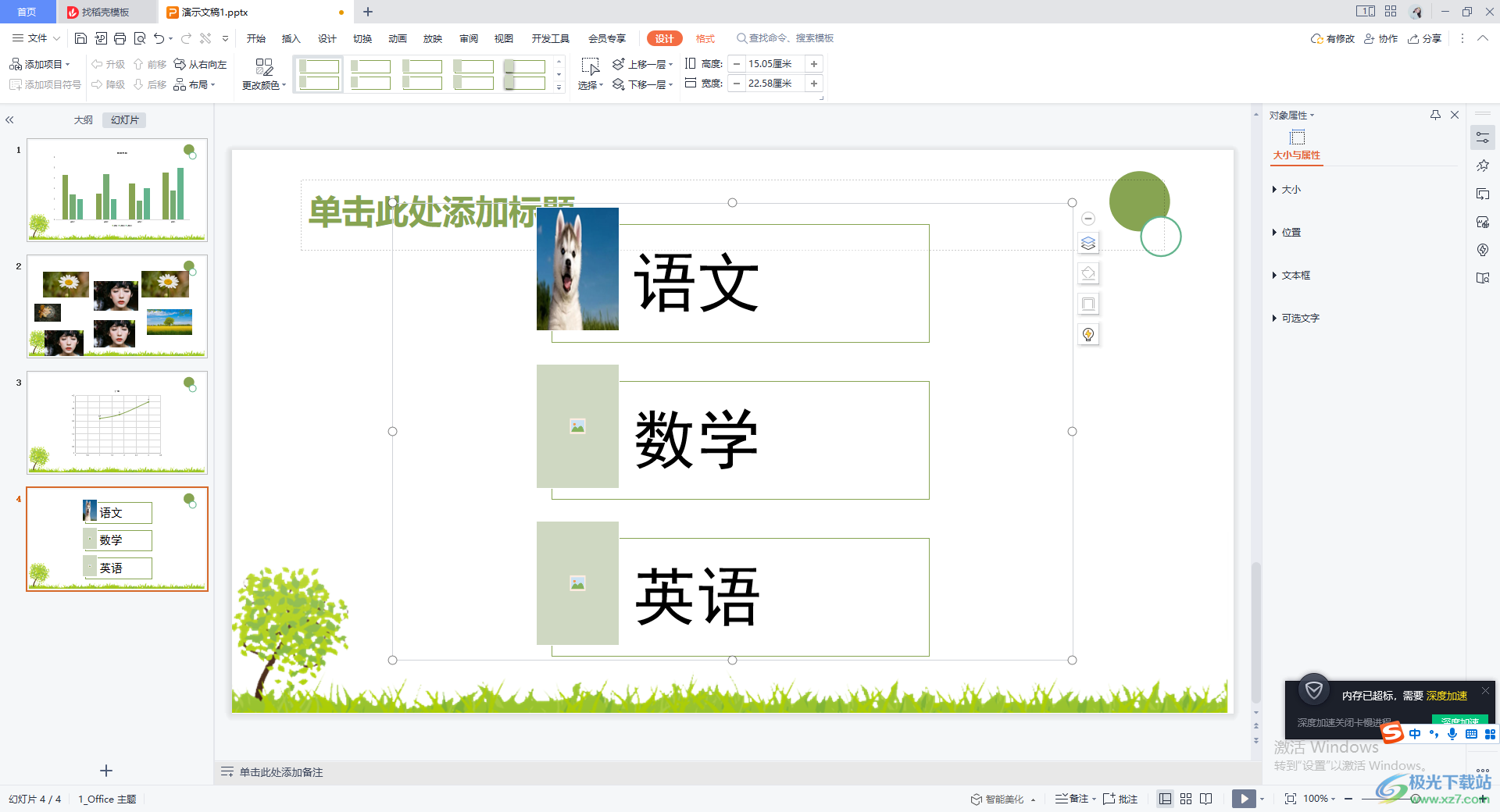Viewport: 1500px width, 812px height.
Task: Open the 开始 ribbon tab
Action: pos(256,38)
